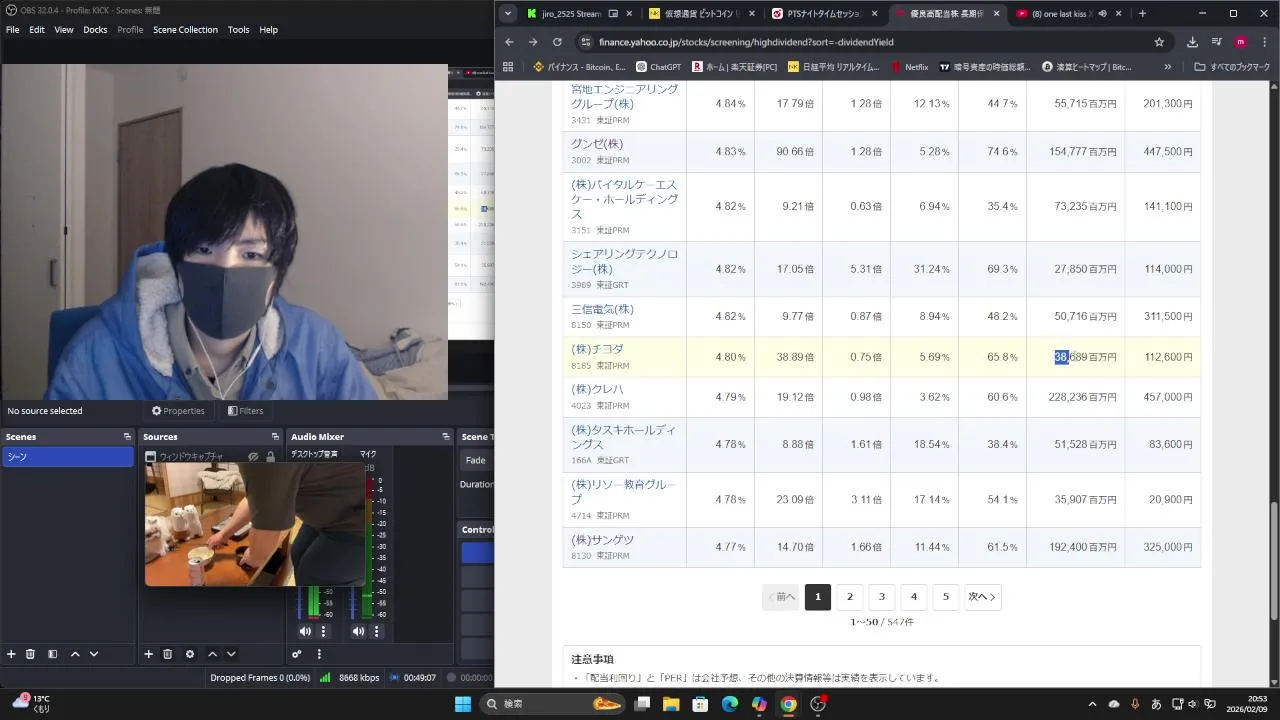Viewport: 1280px width, 720px height.
Task: Mute the desktop audio channel
Action: 305,631
